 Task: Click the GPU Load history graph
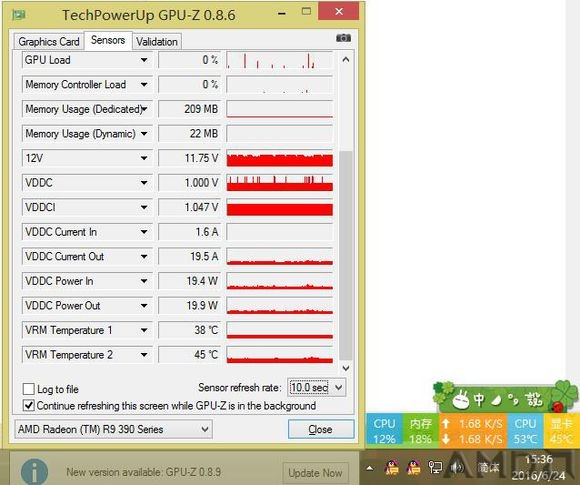pos(280,60)
